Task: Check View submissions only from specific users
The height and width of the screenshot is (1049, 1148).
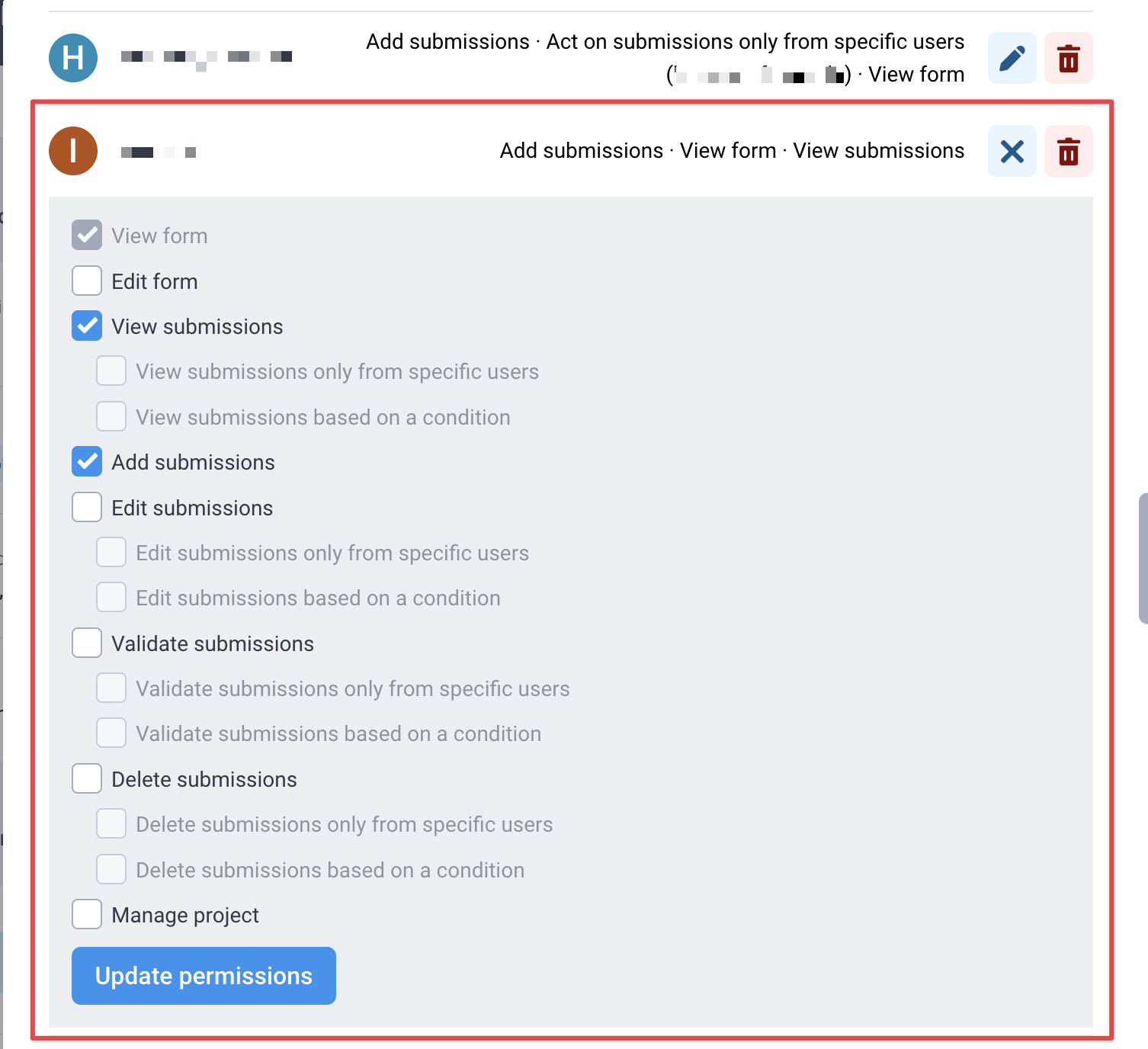Action: (111, 371)
